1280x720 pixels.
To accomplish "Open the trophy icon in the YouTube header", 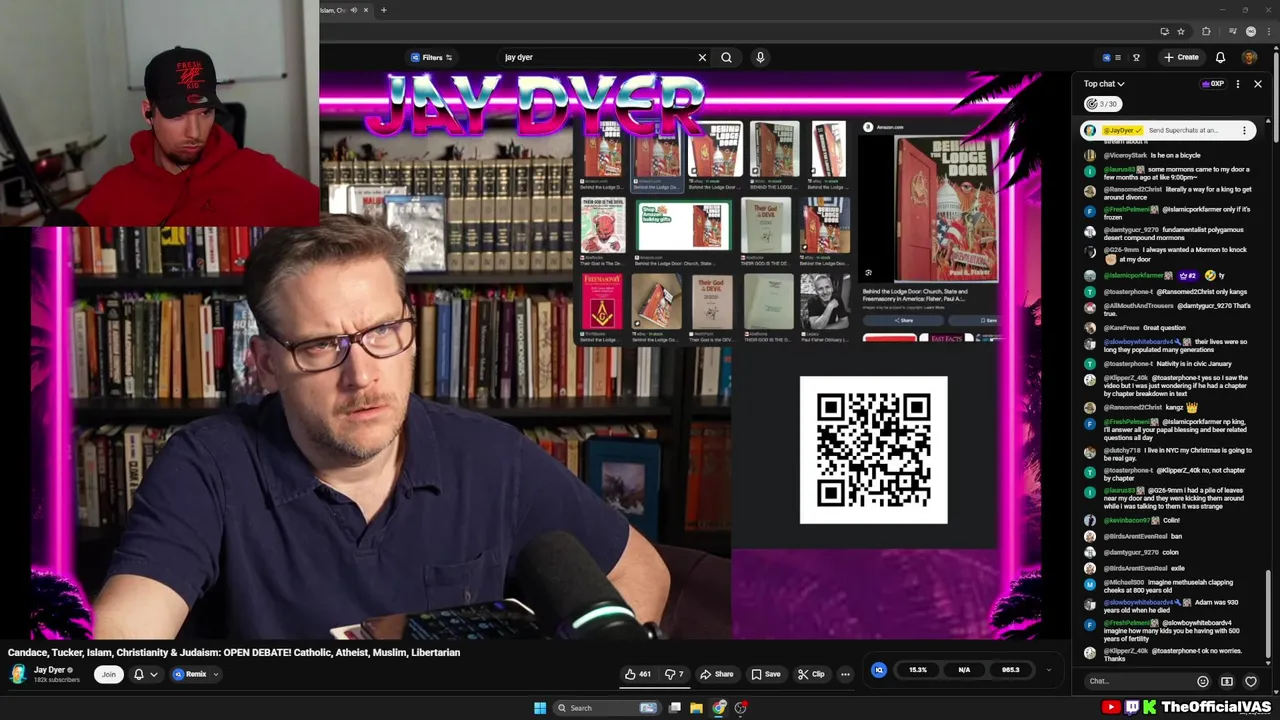I will [1136, 57].
